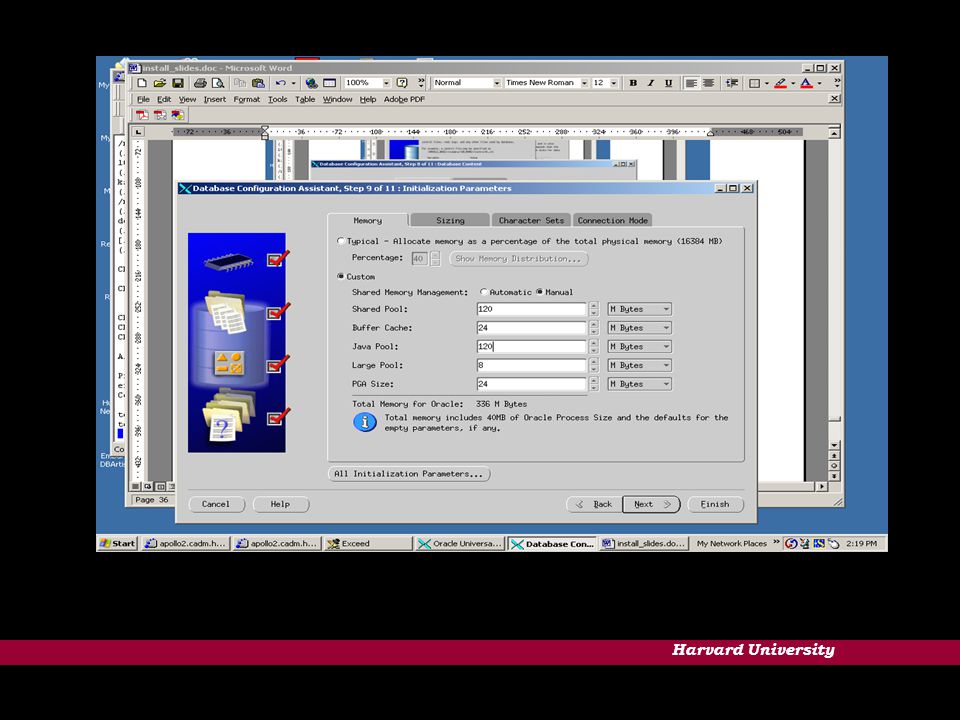Open the Large Pool M Bytes unit dropdown
The height and width of the screenshot is (720, 960).
coord(640,365)
